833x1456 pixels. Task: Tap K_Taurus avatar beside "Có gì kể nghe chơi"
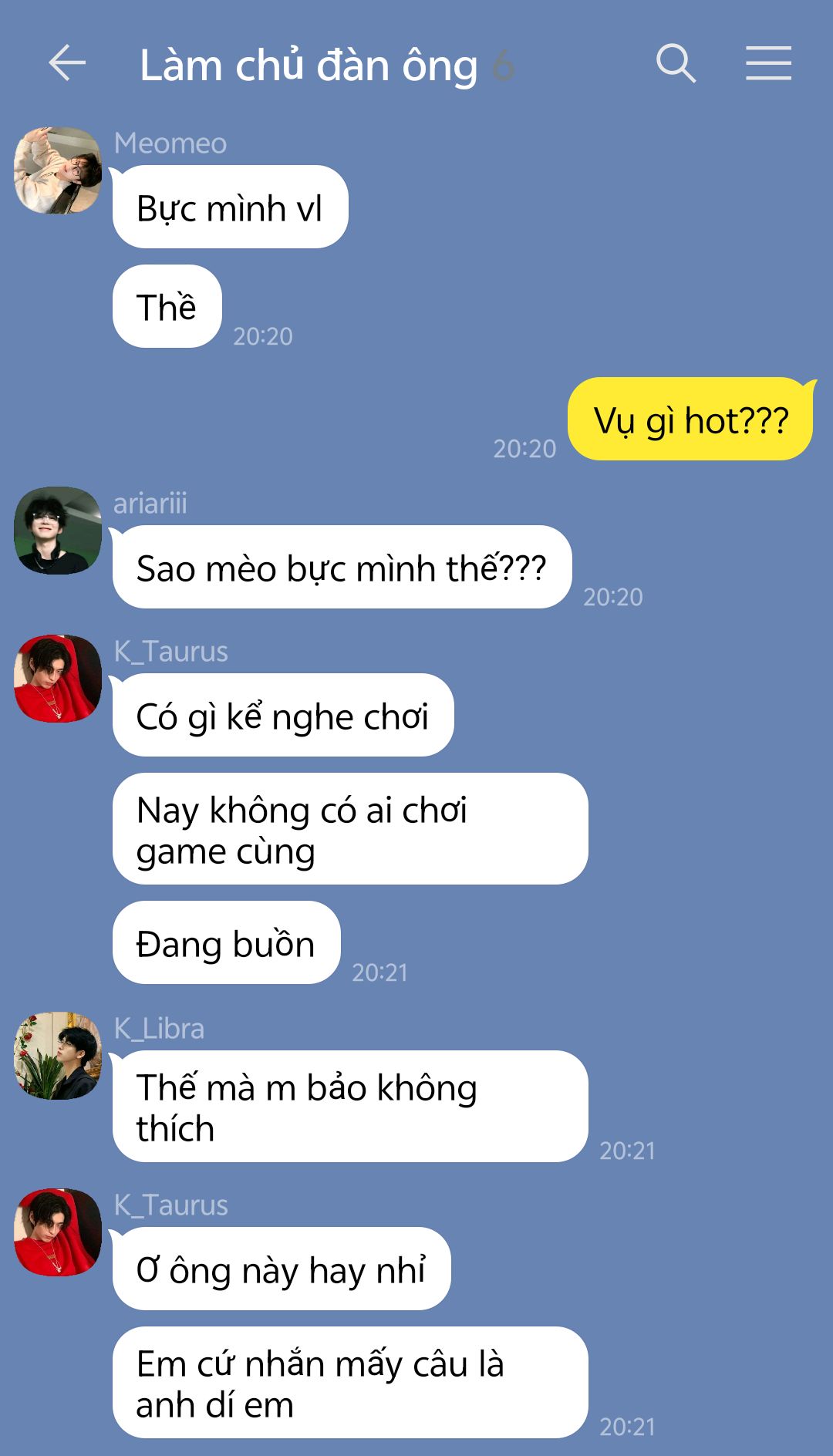(58, 679)
